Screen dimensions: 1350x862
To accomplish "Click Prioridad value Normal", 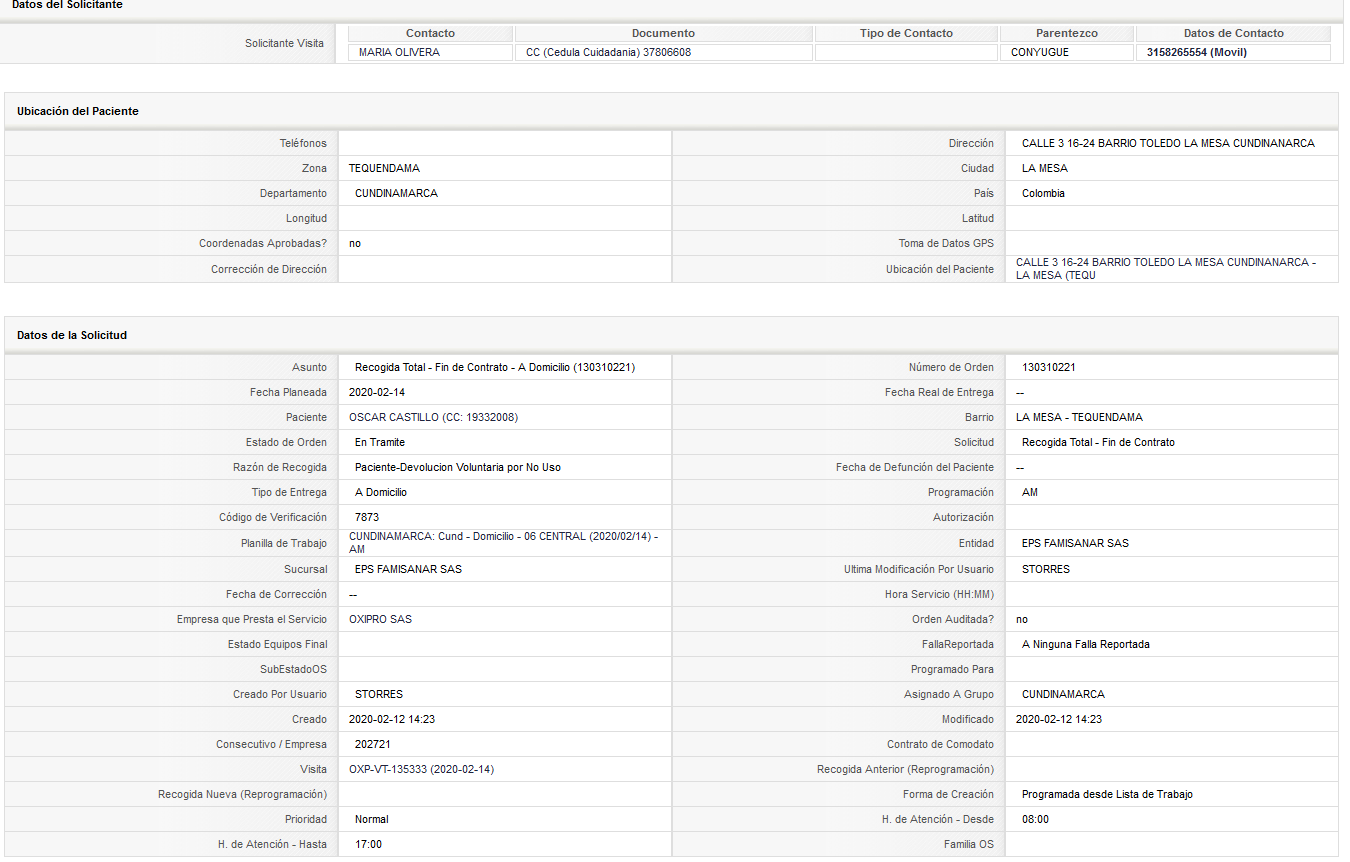I will pos(372,819).
